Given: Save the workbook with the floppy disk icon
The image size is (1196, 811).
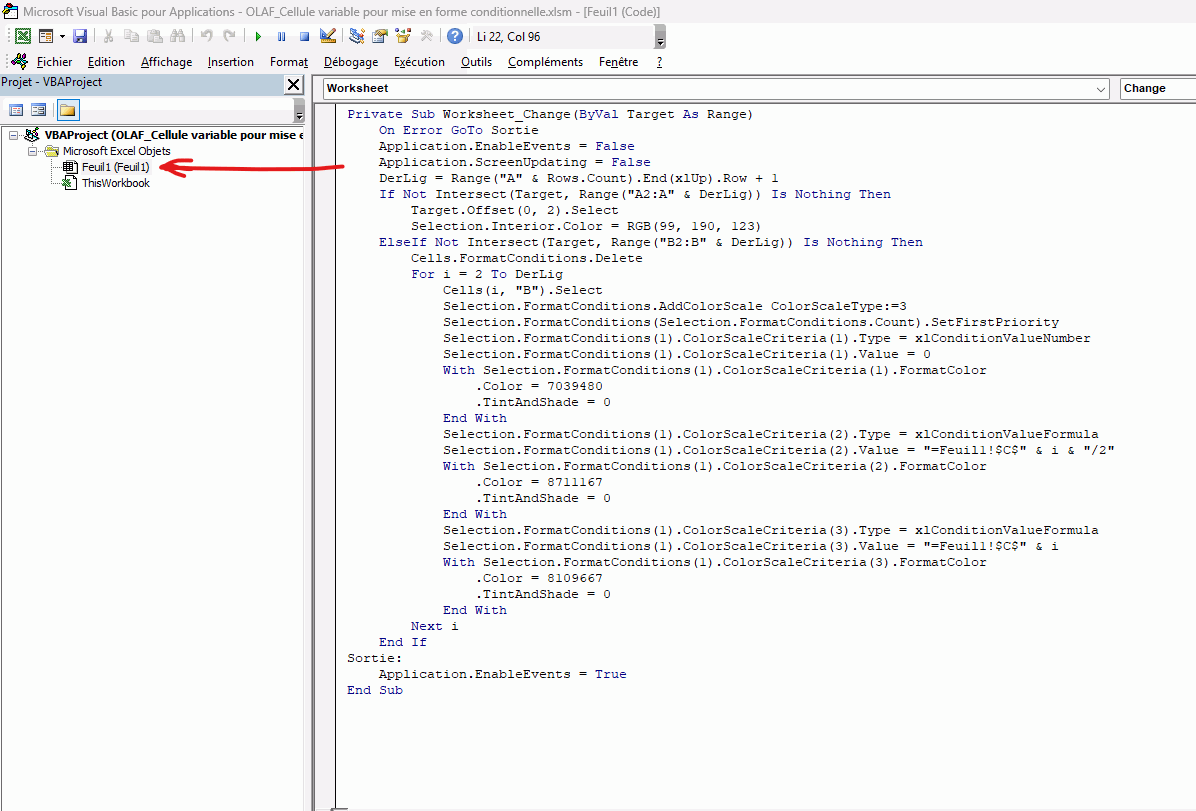Looking at the screenshot, I should pos(80,36).
